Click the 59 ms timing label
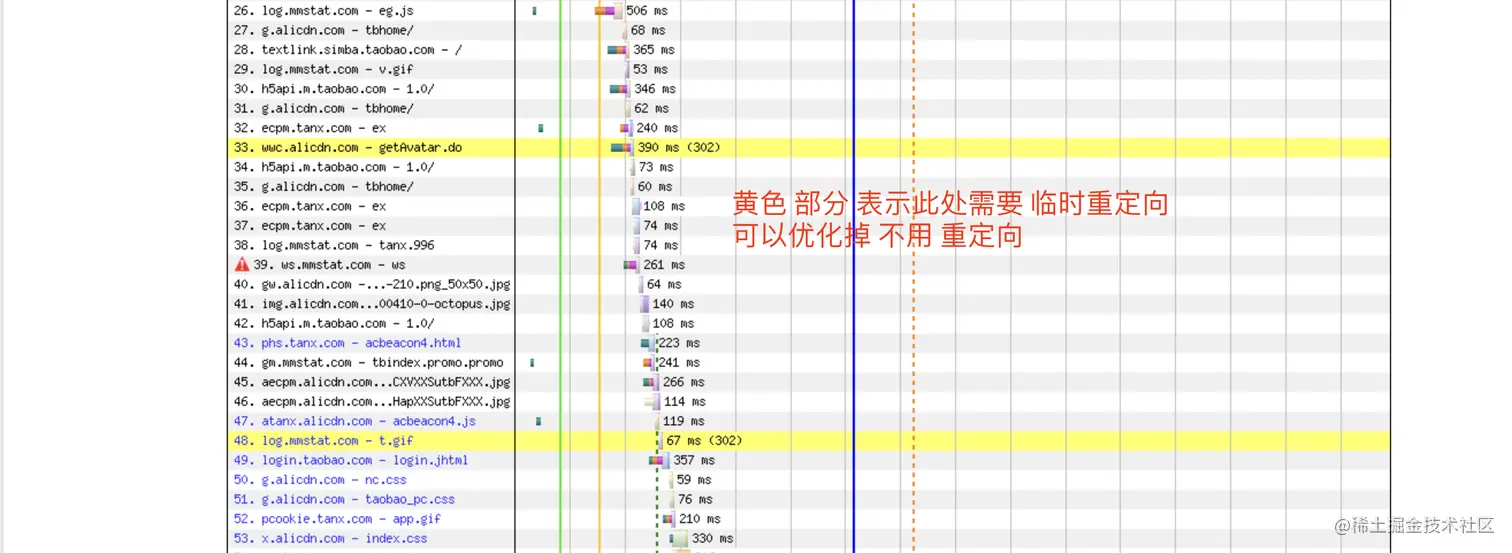The height and width of the screenshot is (553, 1512). tap(694, 480)
